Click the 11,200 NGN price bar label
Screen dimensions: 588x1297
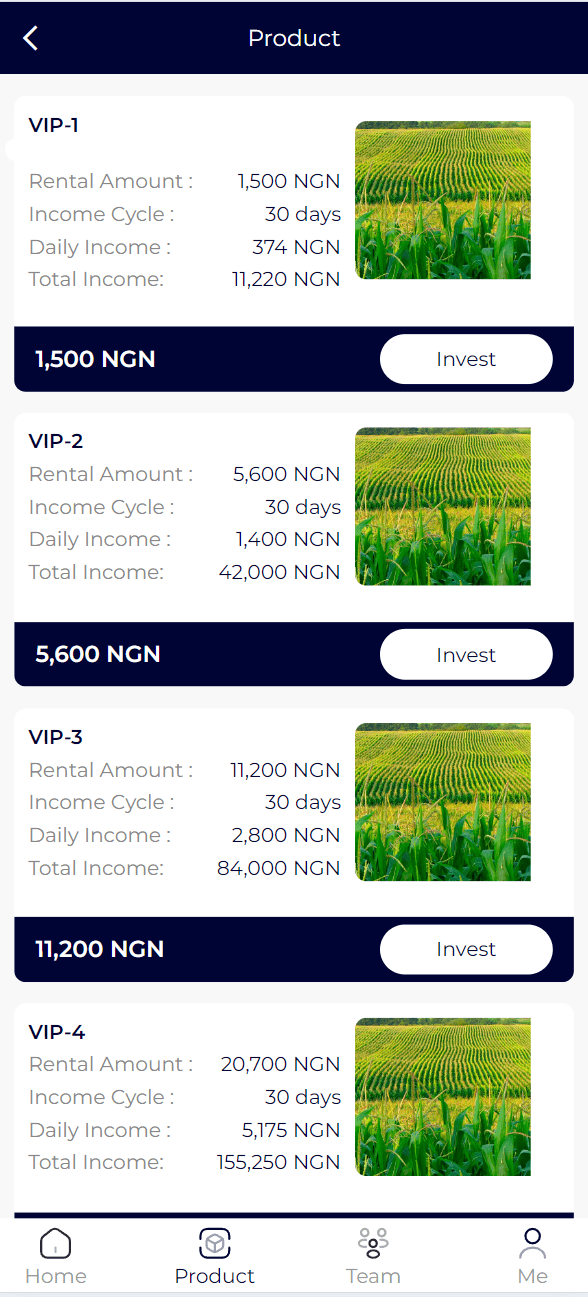click(99, 949)
